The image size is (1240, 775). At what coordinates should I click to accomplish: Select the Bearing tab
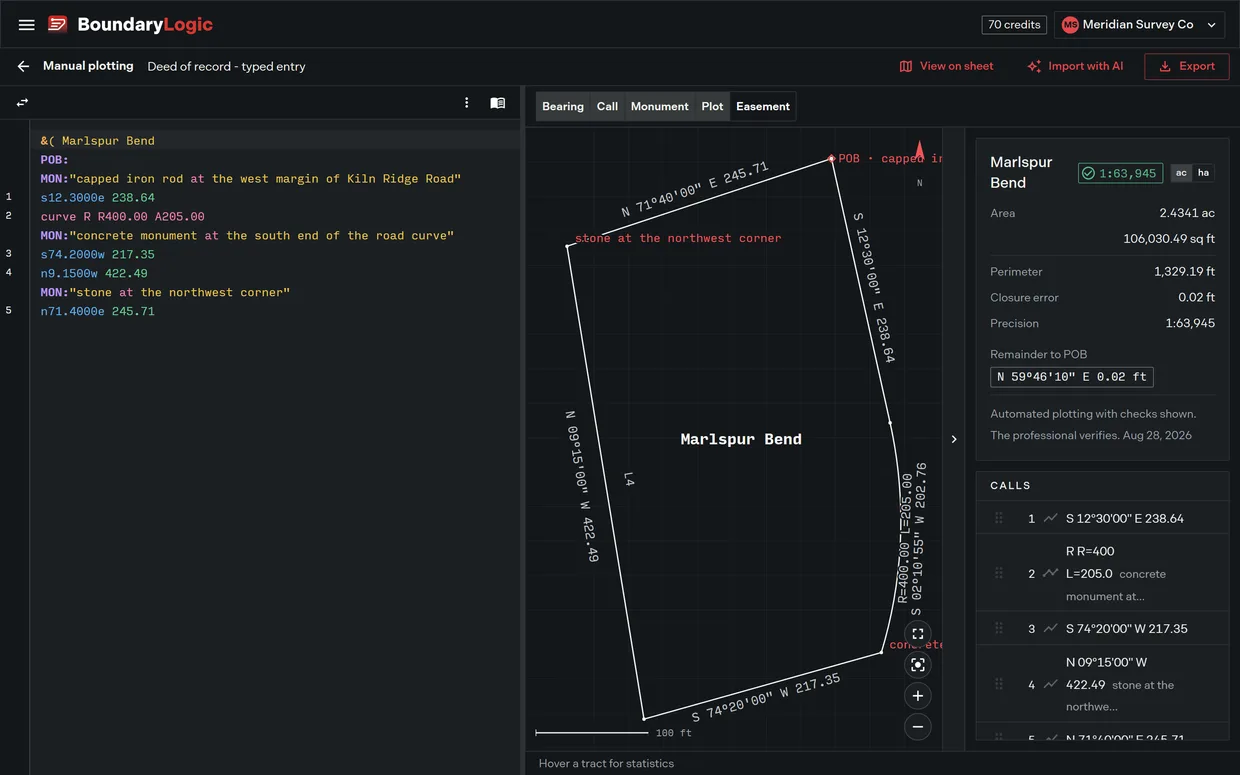point(563,106)
